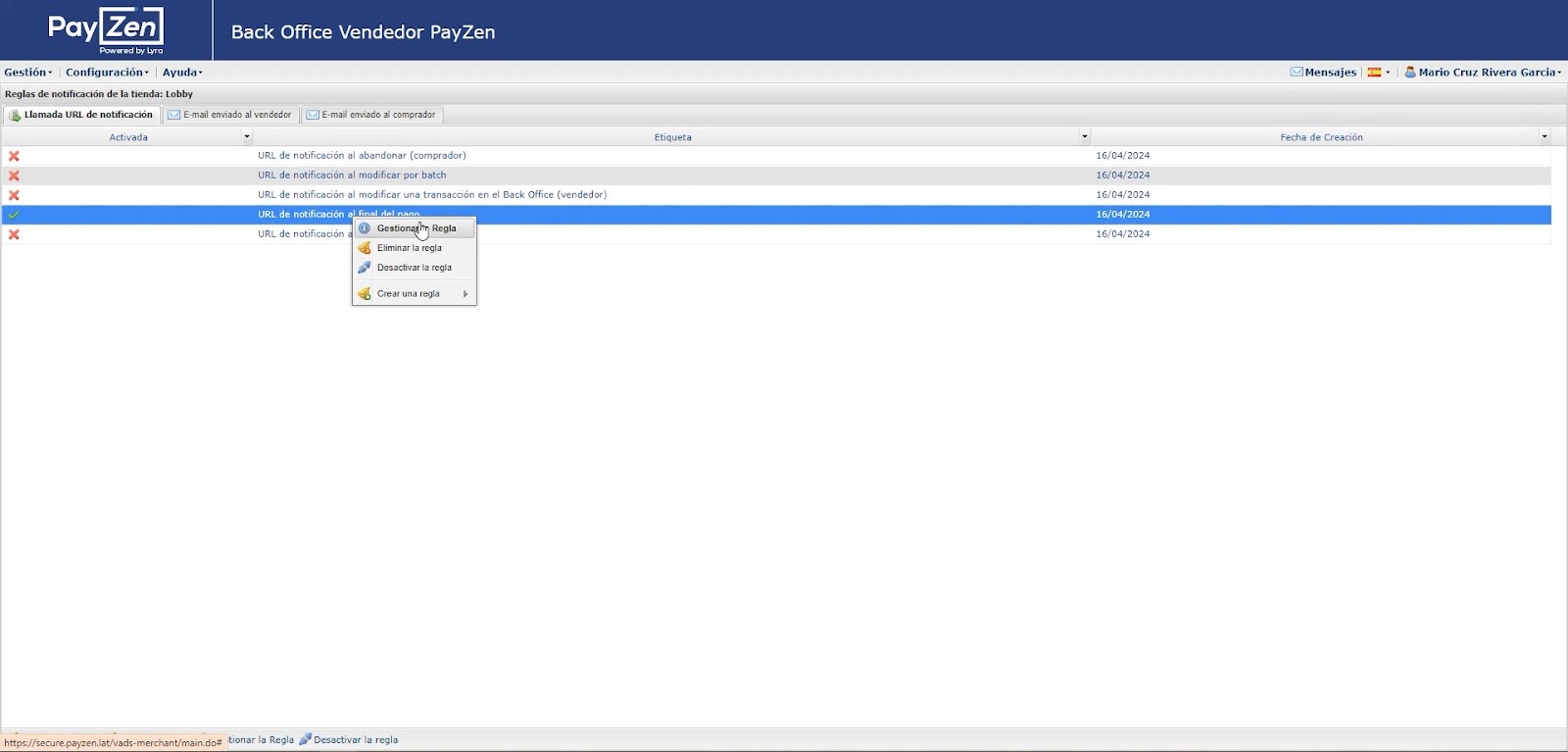Open the Etiqueta column dropdown arrow
1568x752 pixels.
(x=1084, y=137)
